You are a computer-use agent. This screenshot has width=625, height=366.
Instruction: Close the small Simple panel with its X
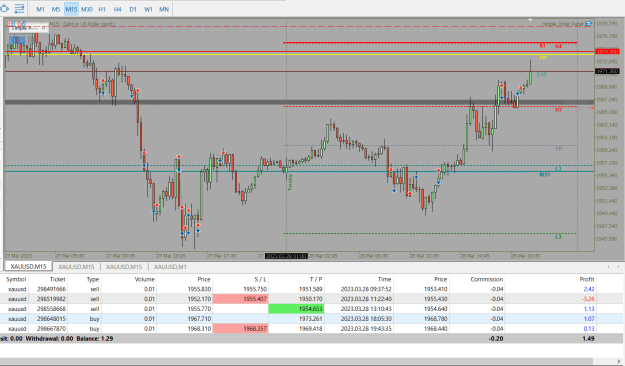tap(44, 28)
